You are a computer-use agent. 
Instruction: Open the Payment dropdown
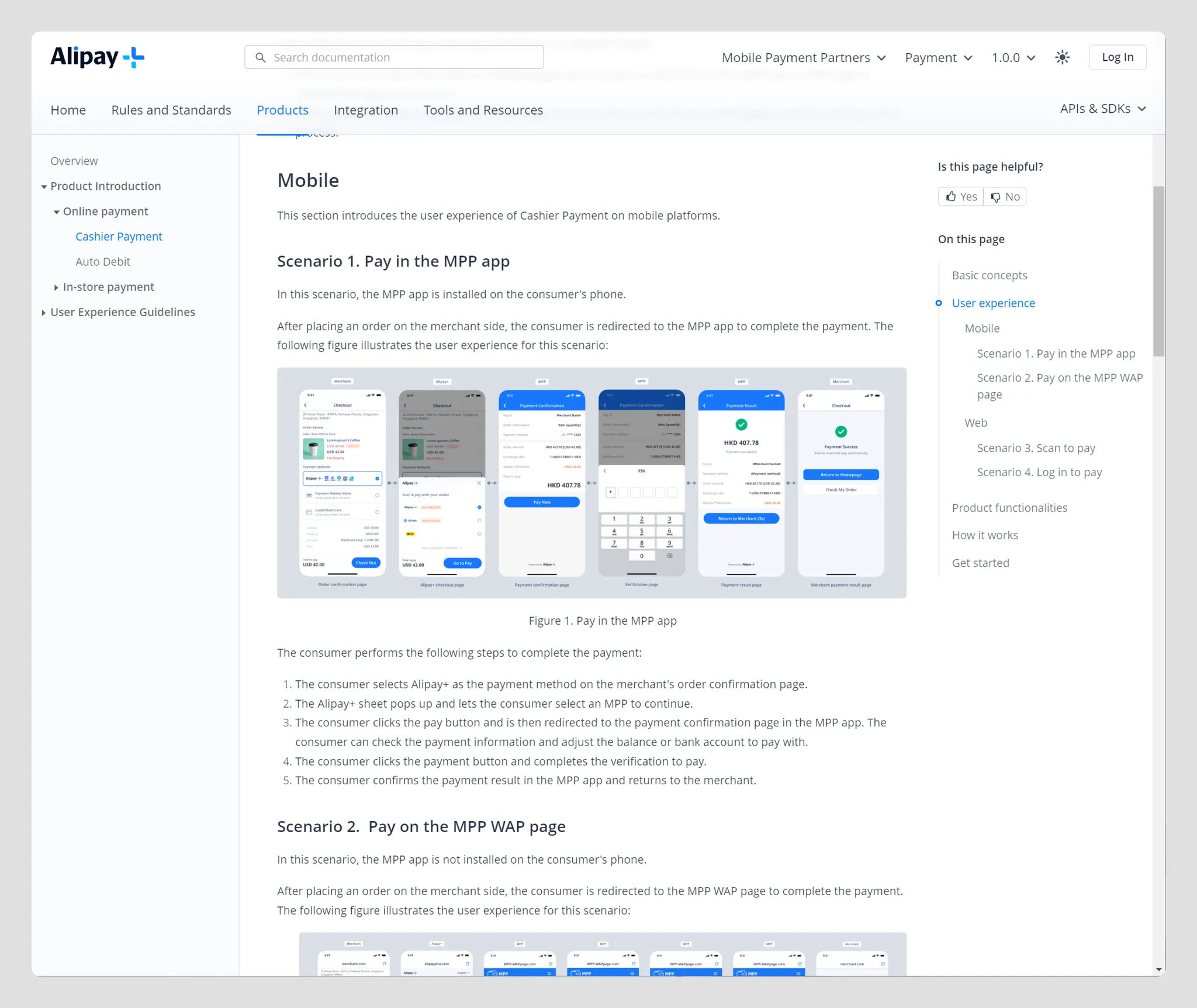pyautogui.click(x=936, y=57)
